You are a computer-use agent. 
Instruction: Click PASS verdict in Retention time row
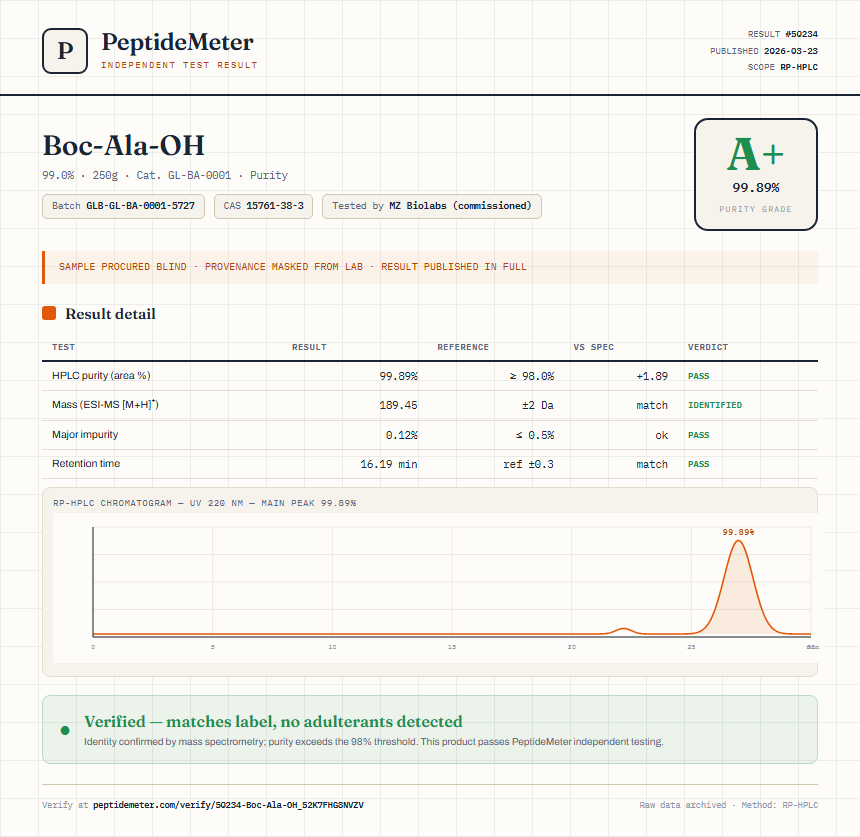coord(699,464)
